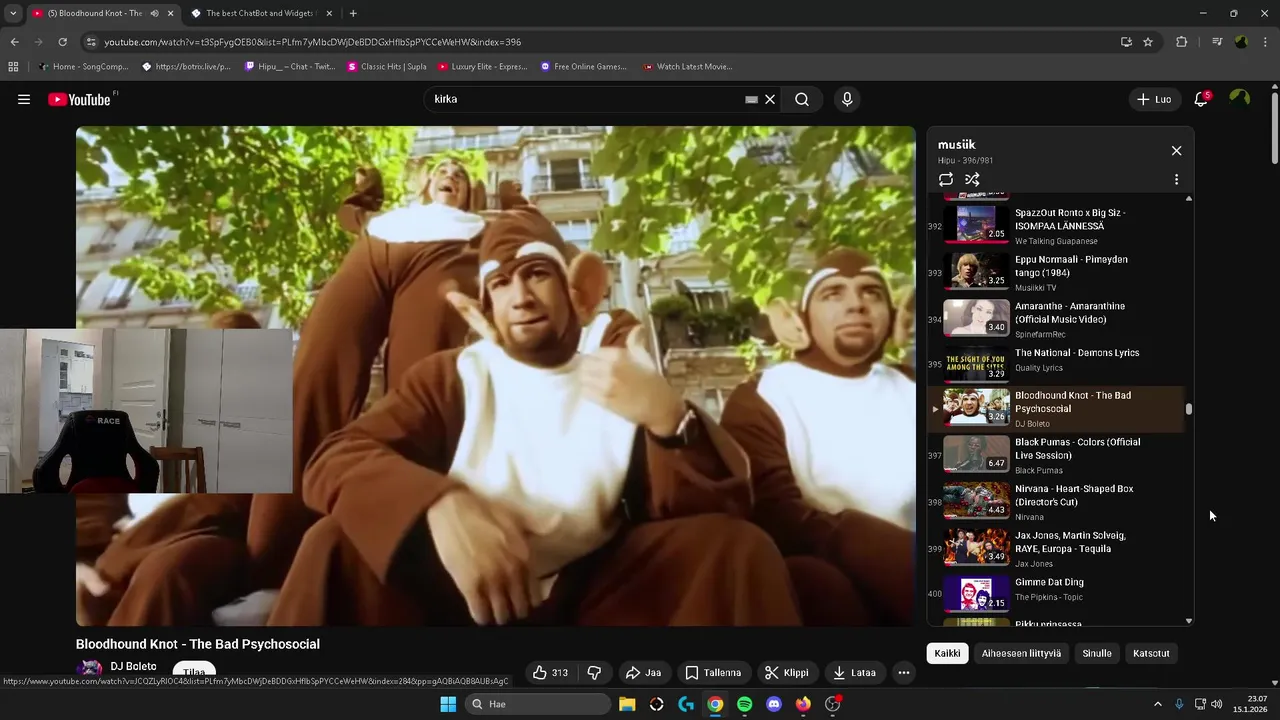Go back with browser back arrow

(14, 42)
